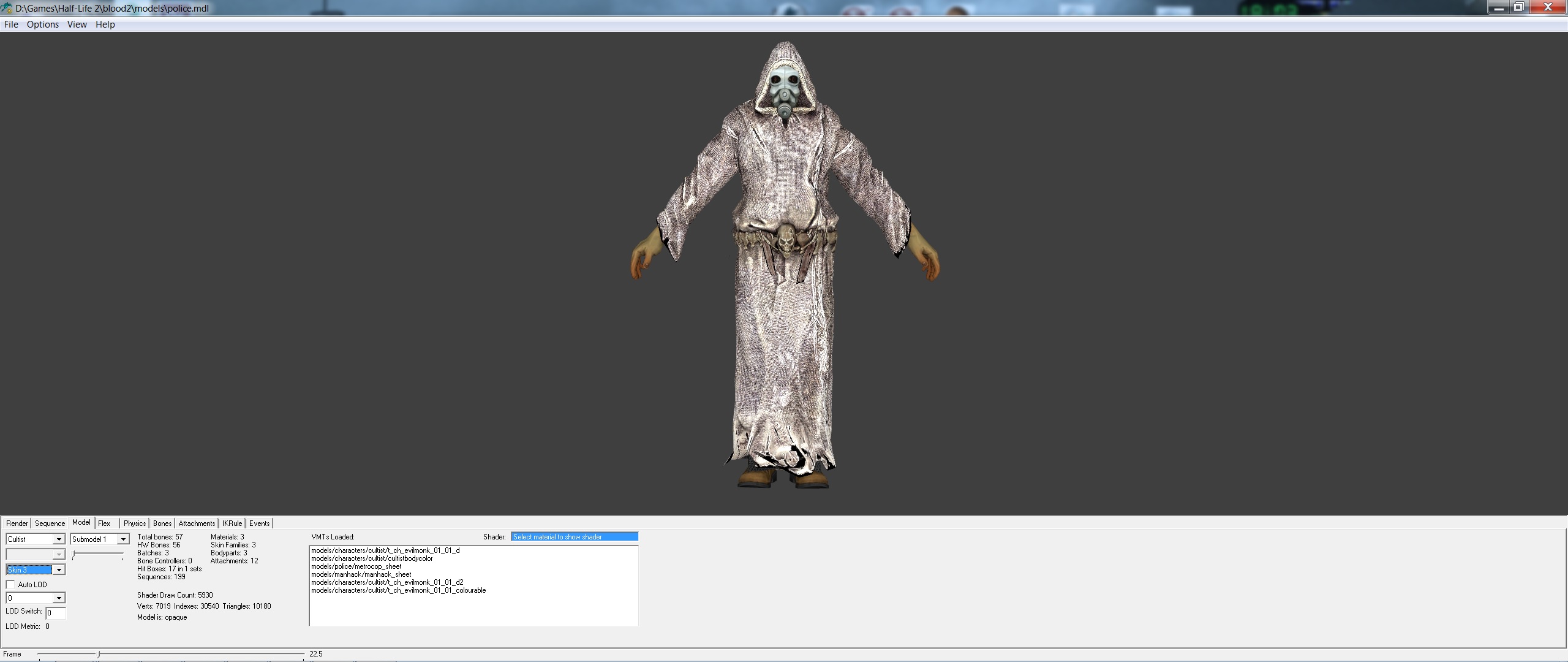This screenshot has width=1568, height=662.
Task: Switch to the Sequence tab
Action: click(x=50, y=523)
